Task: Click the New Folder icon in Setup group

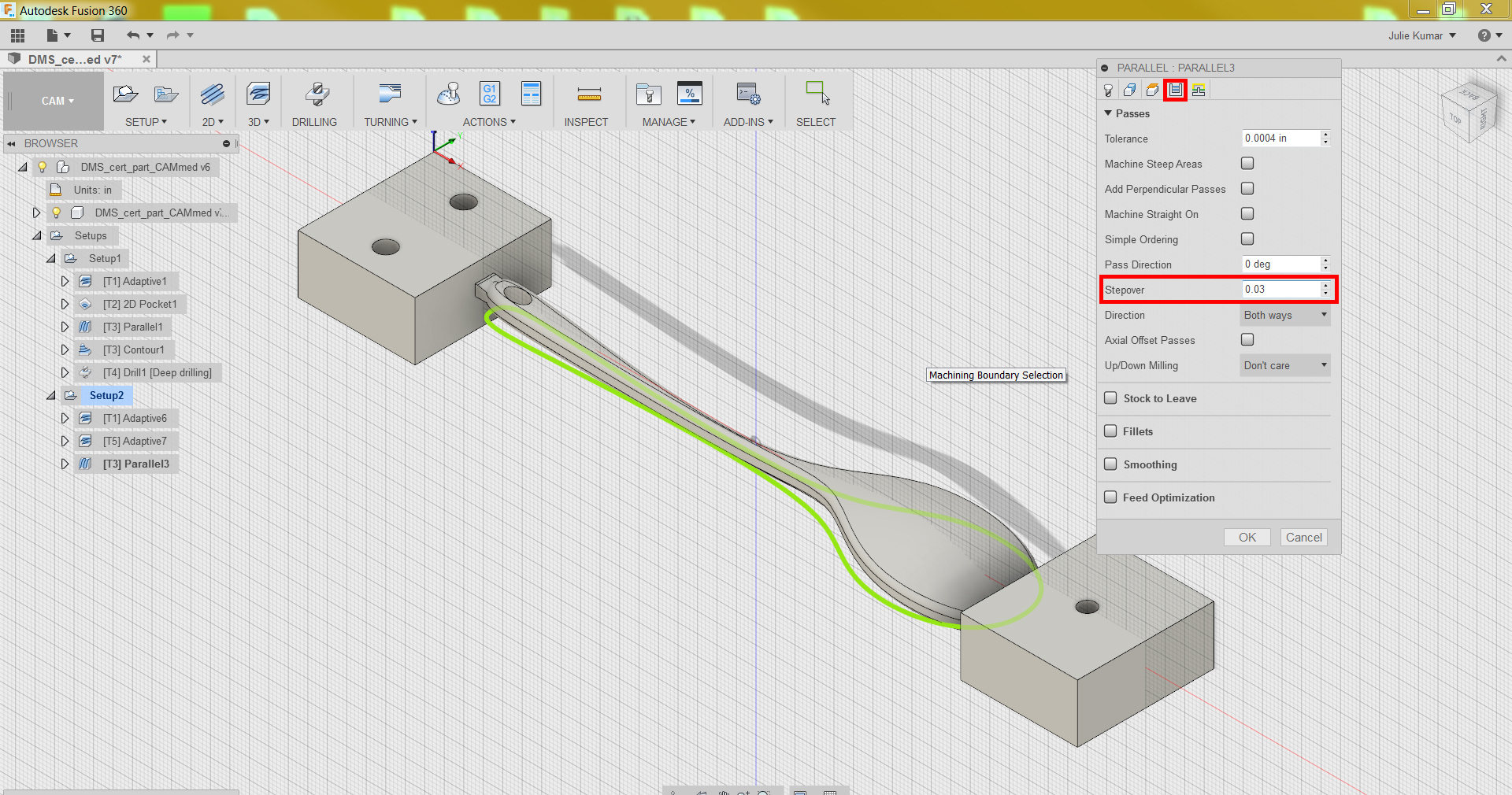Action: pyautogui.click(x=166, y=94)
